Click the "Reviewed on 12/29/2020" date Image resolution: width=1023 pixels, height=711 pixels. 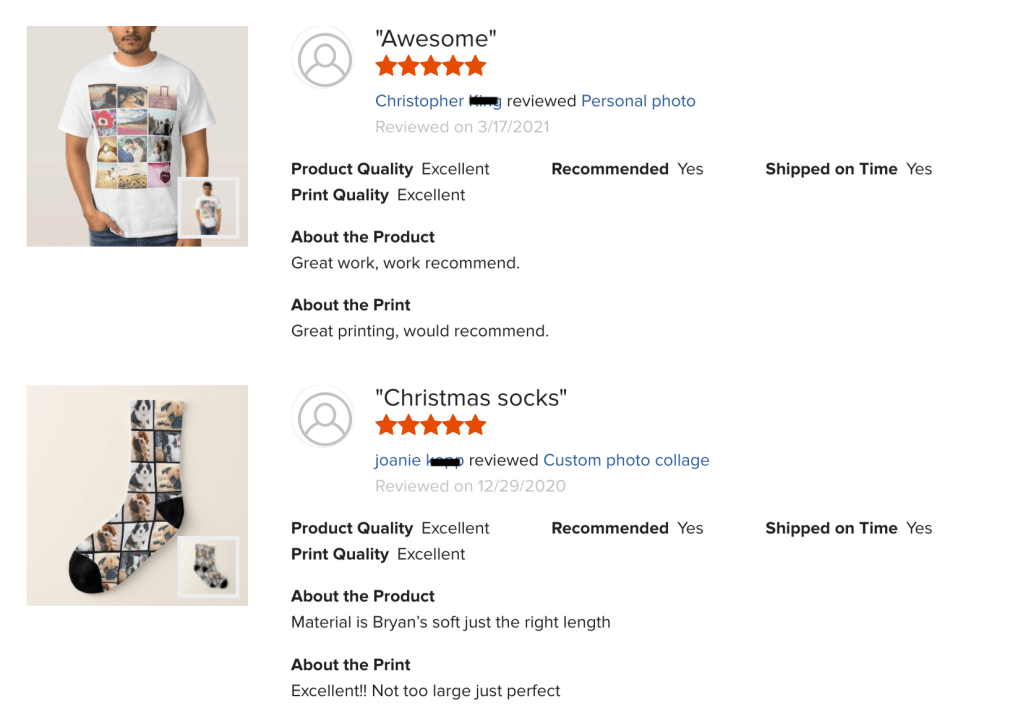(x=470, y=486)
